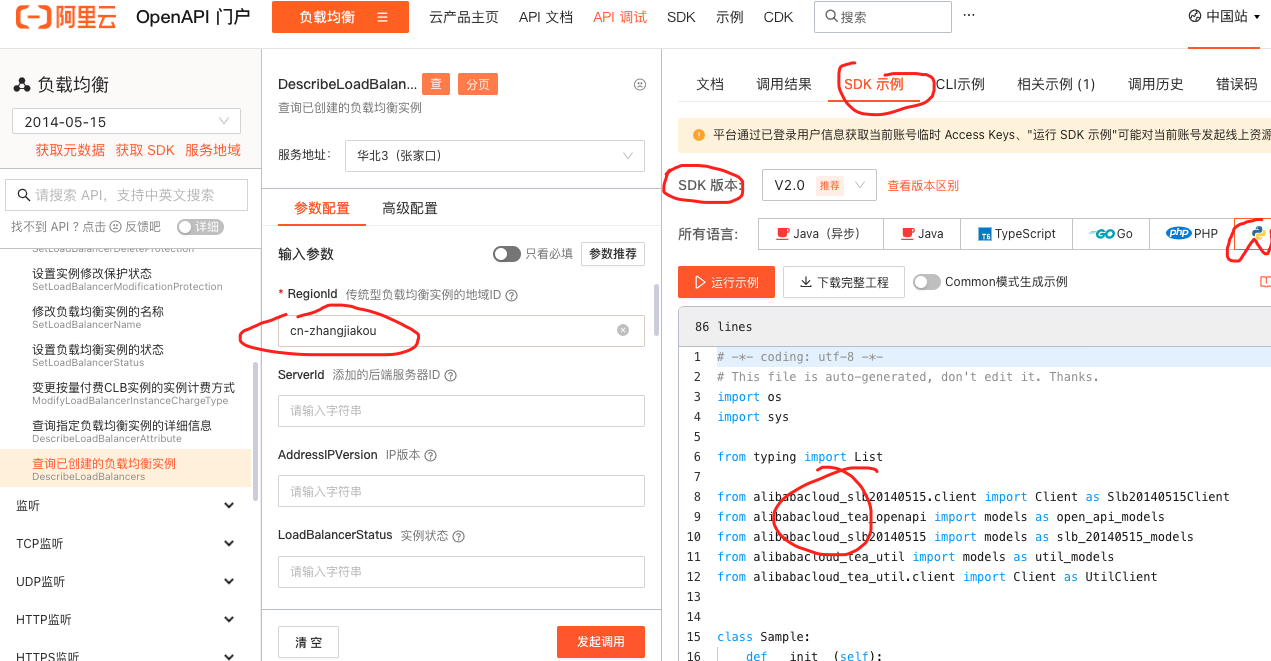Click the search magnifier icon in header

click(831, 17)
